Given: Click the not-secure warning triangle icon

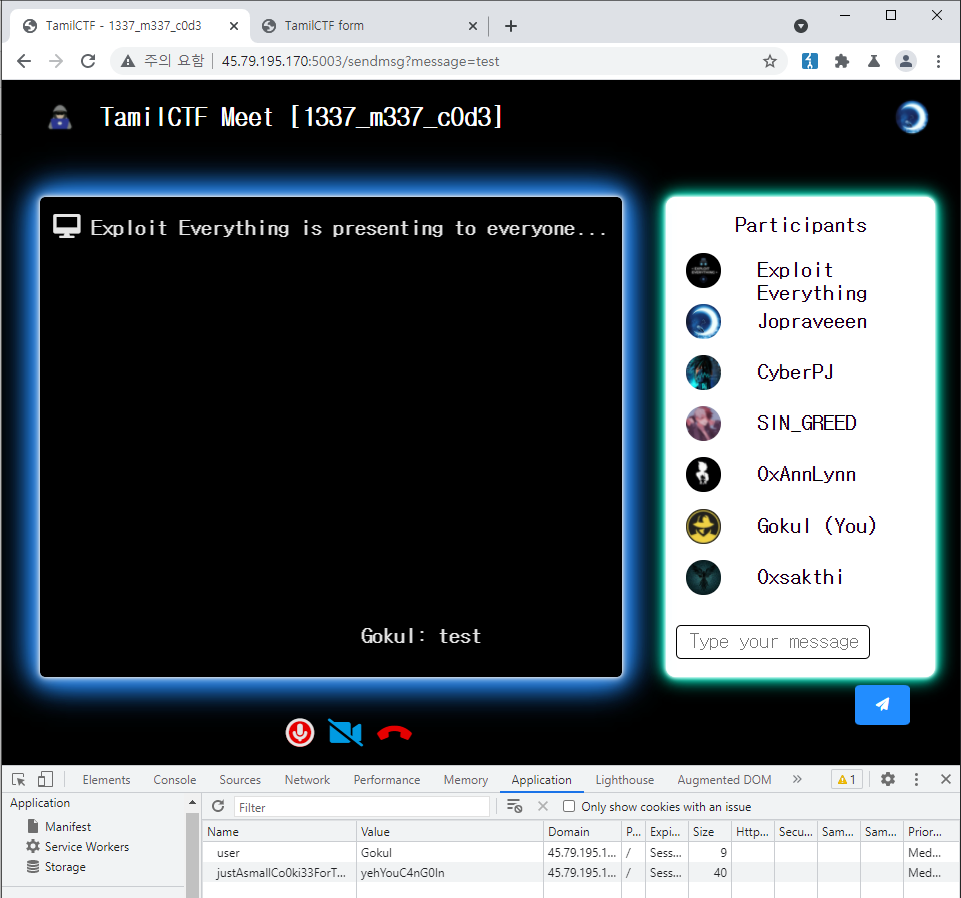Looking at the screenshot, I should point(127,61).
